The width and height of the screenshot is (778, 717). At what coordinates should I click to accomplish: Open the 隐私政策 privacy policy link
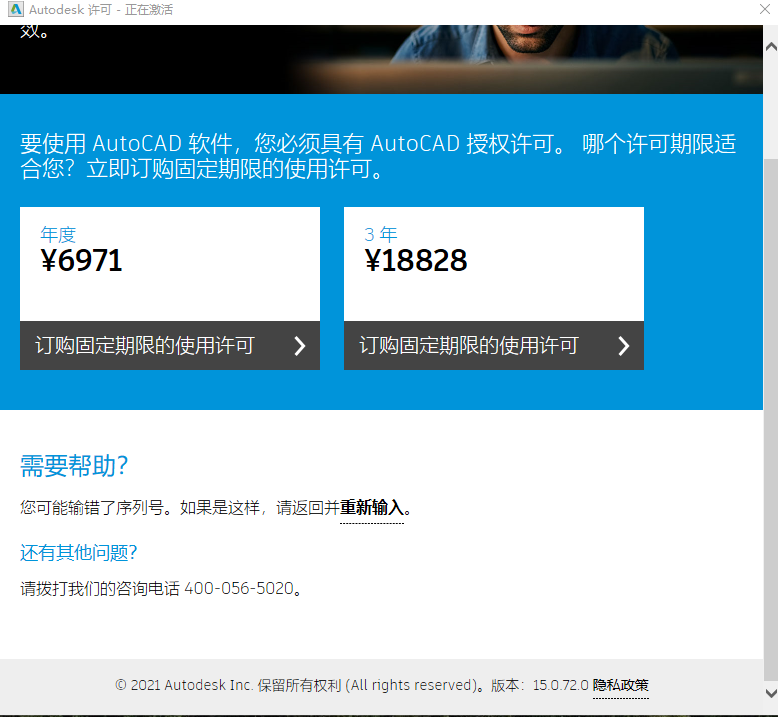tap(620, 685)
